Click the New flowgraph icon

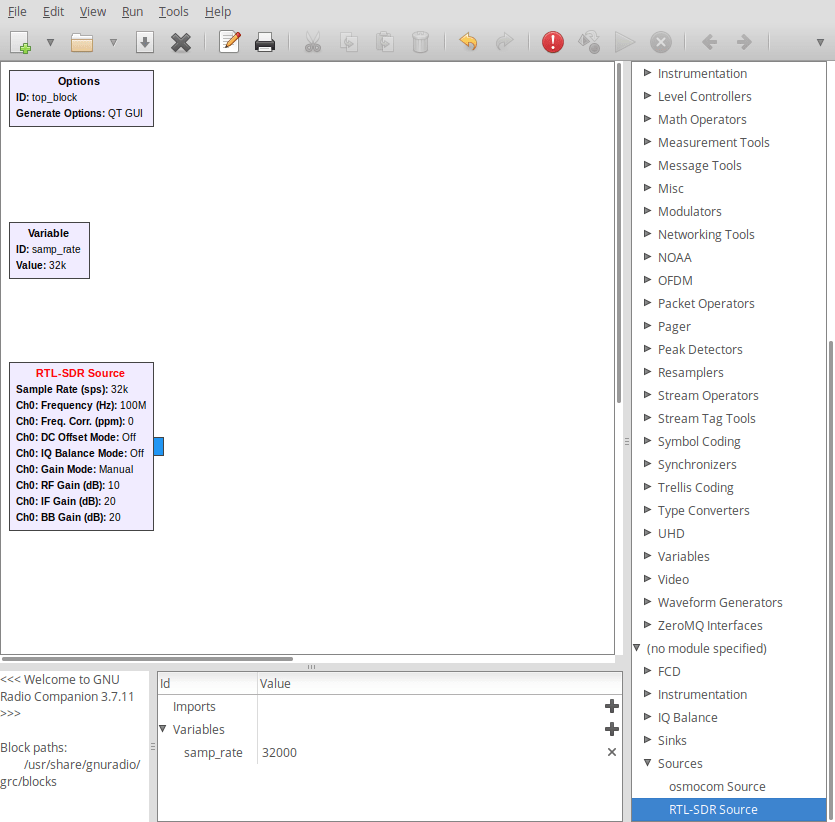[21, 42]
